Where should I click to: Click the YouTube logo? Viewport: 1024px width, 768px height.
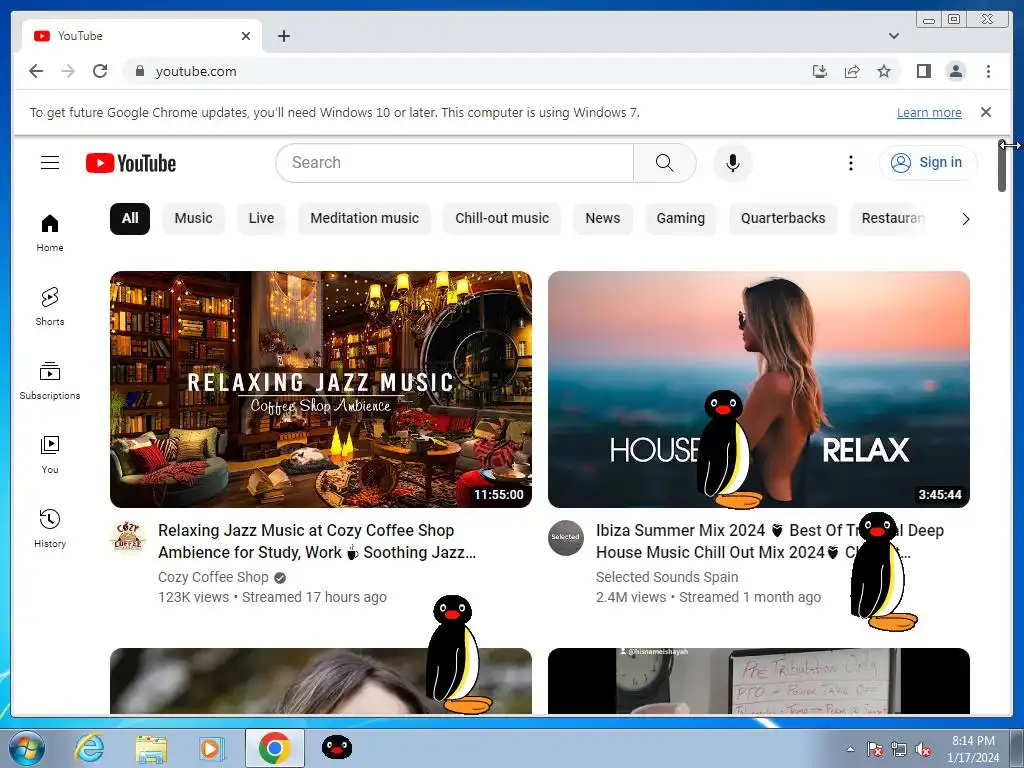pos(131,163)
